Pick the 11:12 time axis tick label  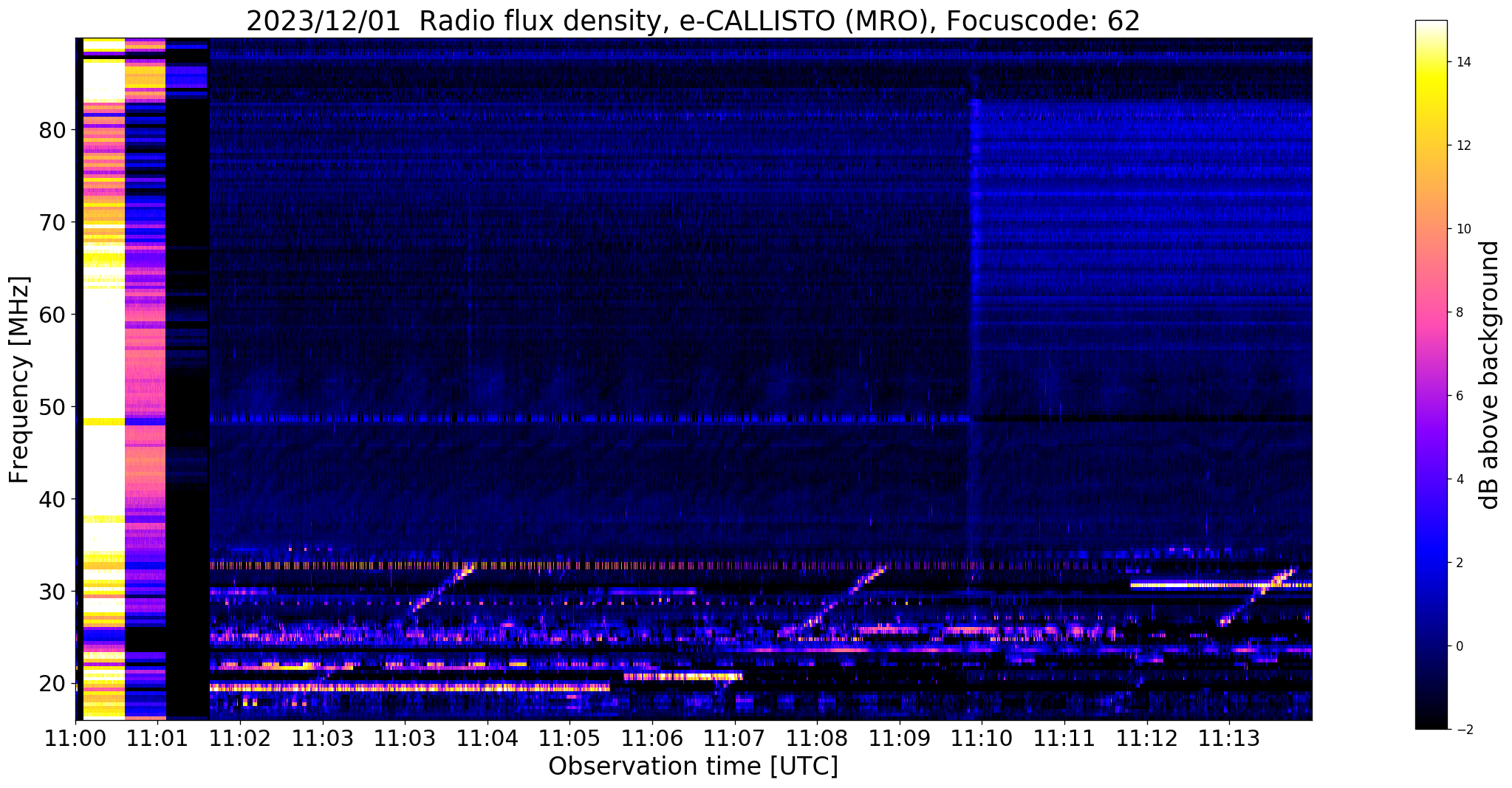[x=1146, y=739]
